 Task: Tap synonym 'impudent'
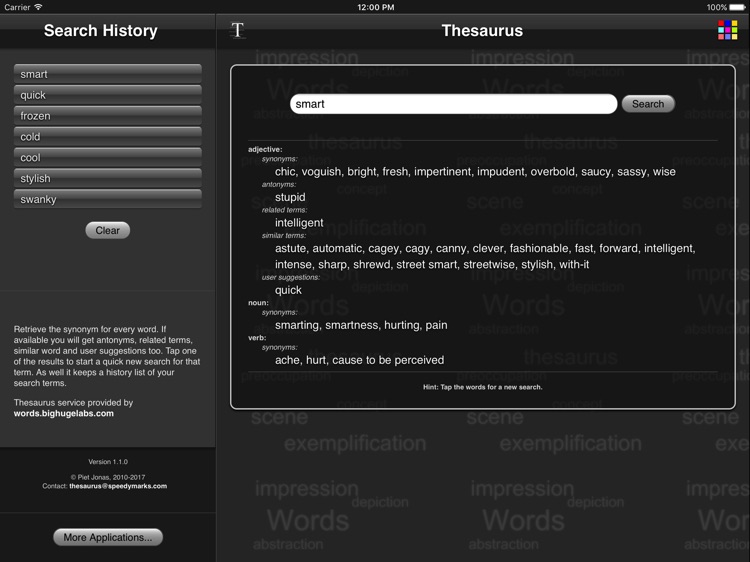tap(501, 172)
